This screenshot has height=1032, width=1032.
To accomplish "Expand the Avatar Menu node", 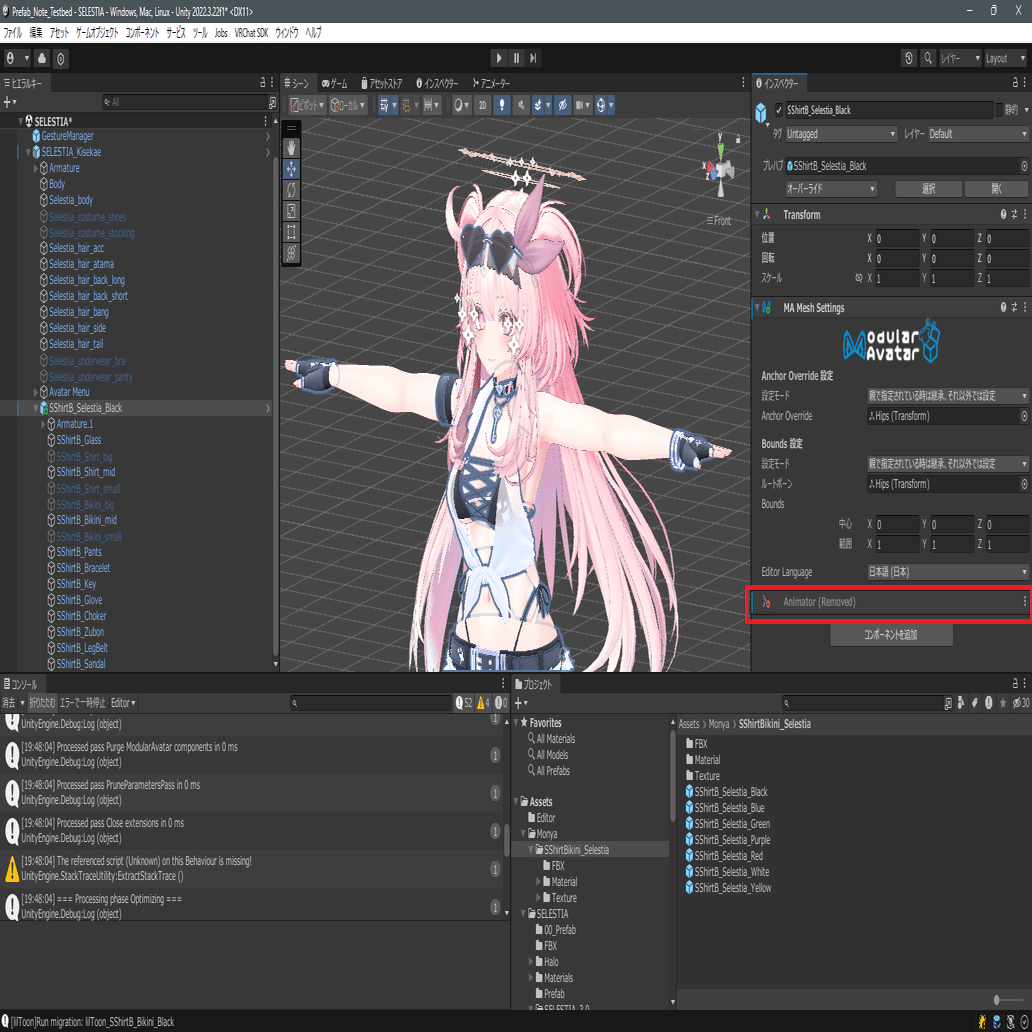I will (36, 392).
